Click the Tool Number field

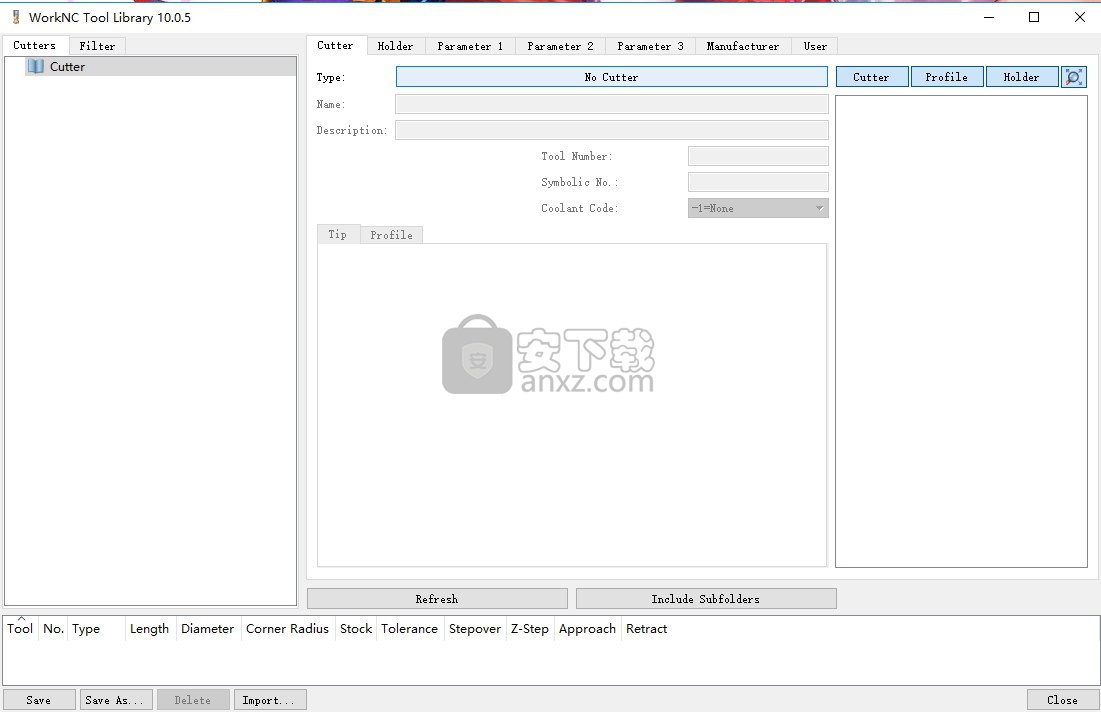point(758,156)
